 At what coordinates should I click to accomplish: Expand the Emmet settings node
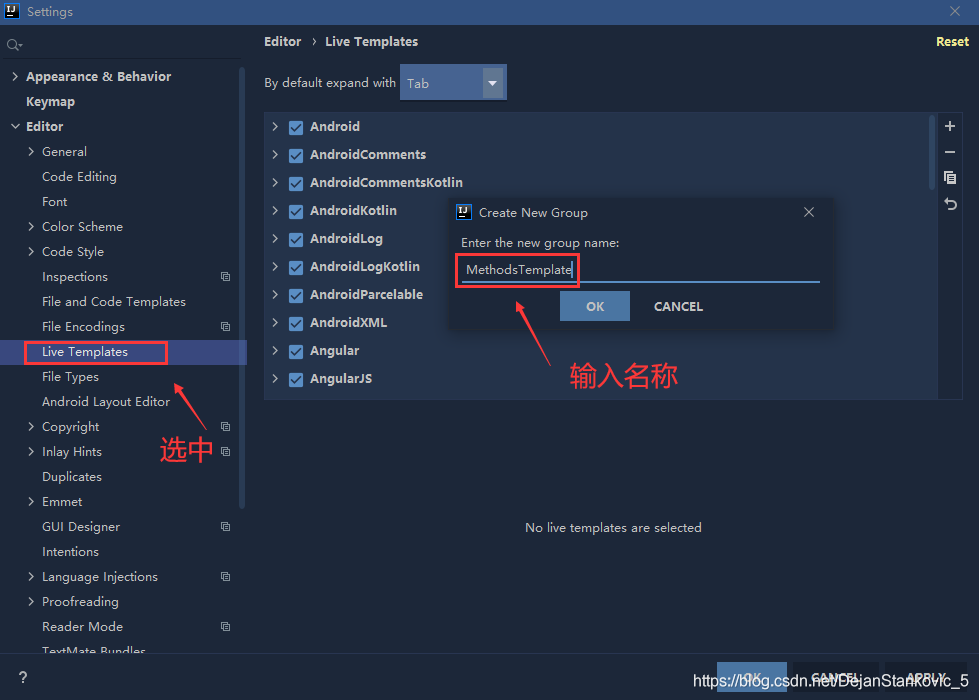(31, 501)
